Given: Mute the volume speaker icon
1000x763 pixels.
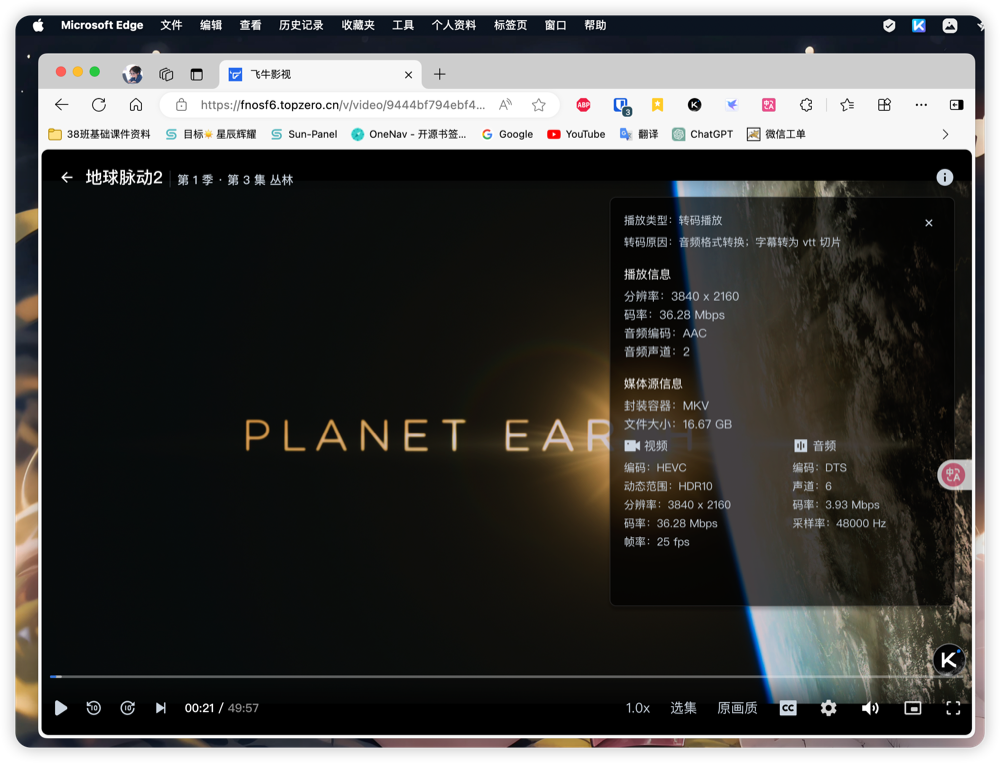Looking at the screenshot, I should coord(870,708).
